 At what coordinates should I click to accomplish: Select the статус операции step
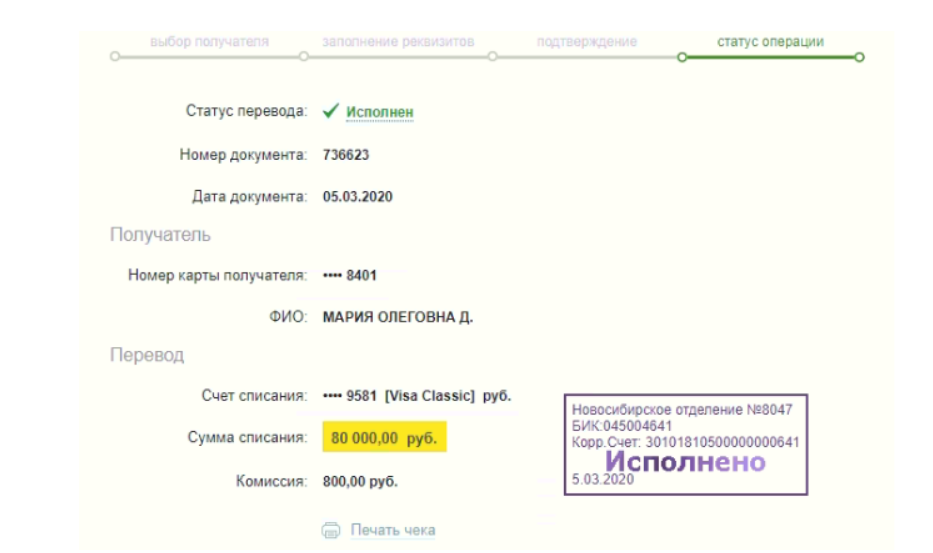tap(771, 42)
